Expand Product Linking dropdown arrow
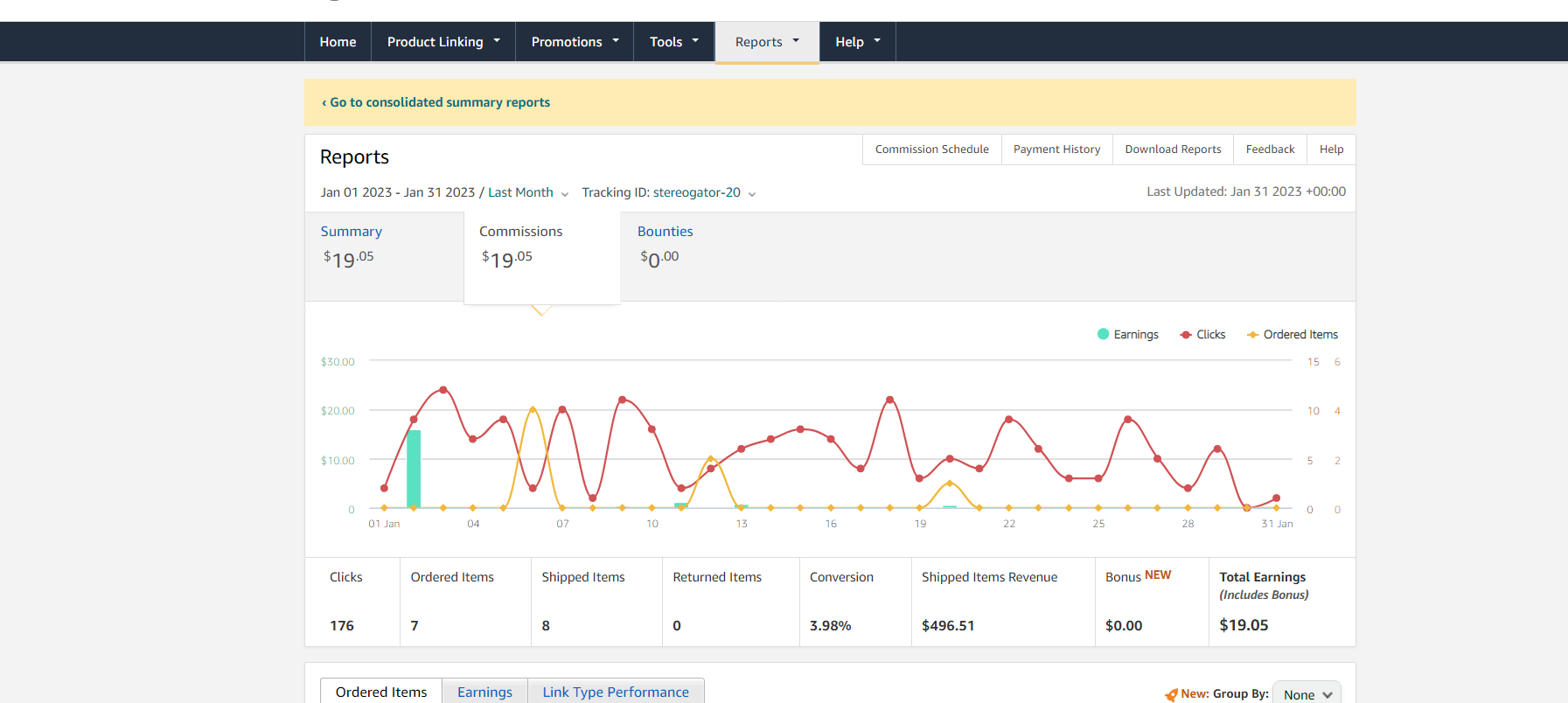 point(497,40)
